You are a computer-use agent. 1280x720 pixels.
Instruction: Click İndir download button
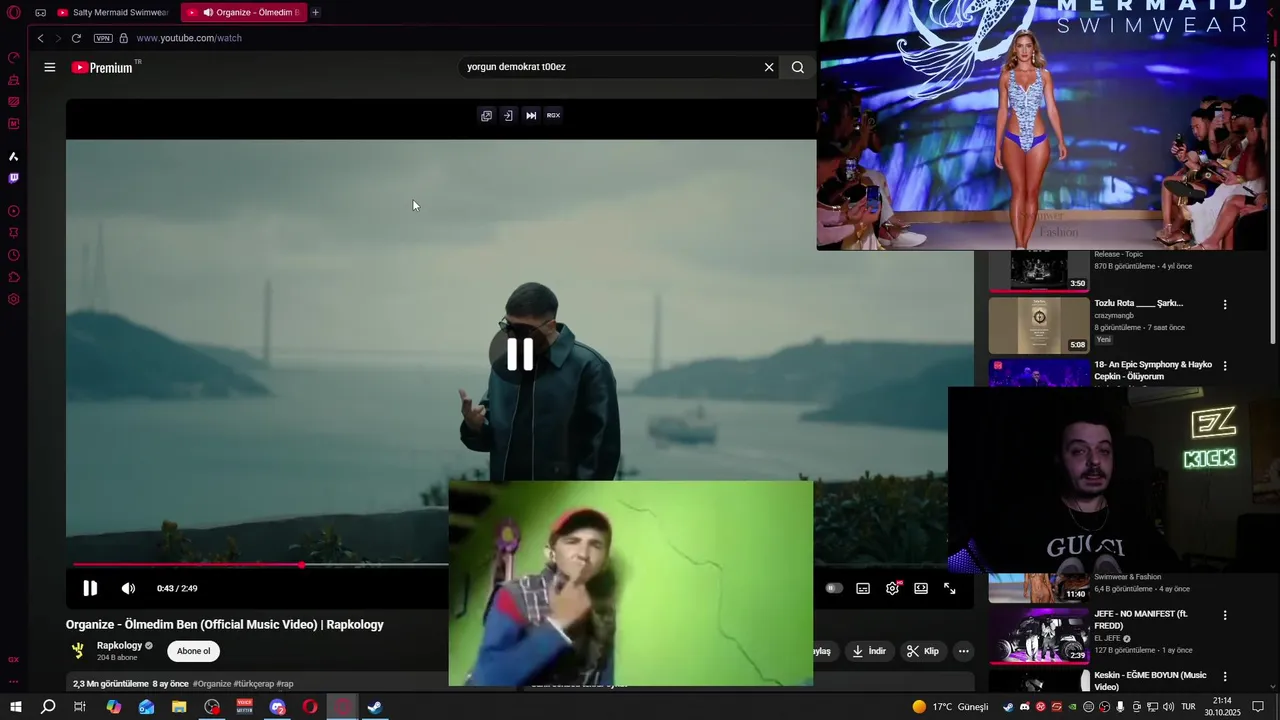[x=869, y=651]
